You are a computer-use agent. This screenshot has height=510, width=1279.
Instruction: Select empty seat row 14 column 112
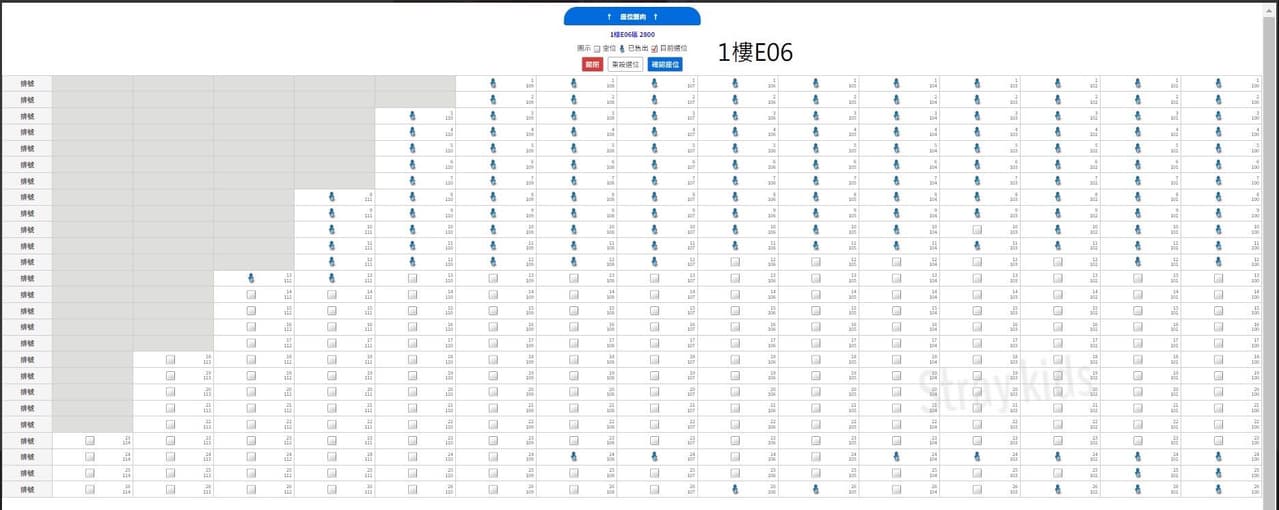pyautogui.click(x=251, y=294)
